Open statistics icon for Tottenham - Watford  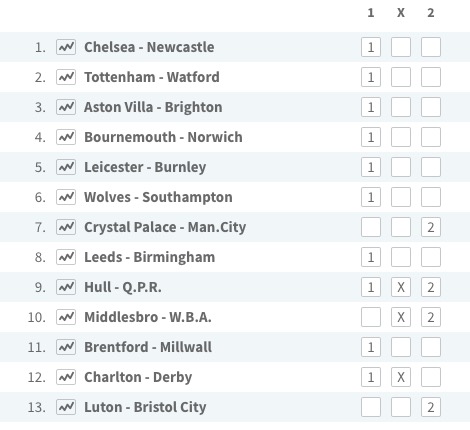click(66, 77)
